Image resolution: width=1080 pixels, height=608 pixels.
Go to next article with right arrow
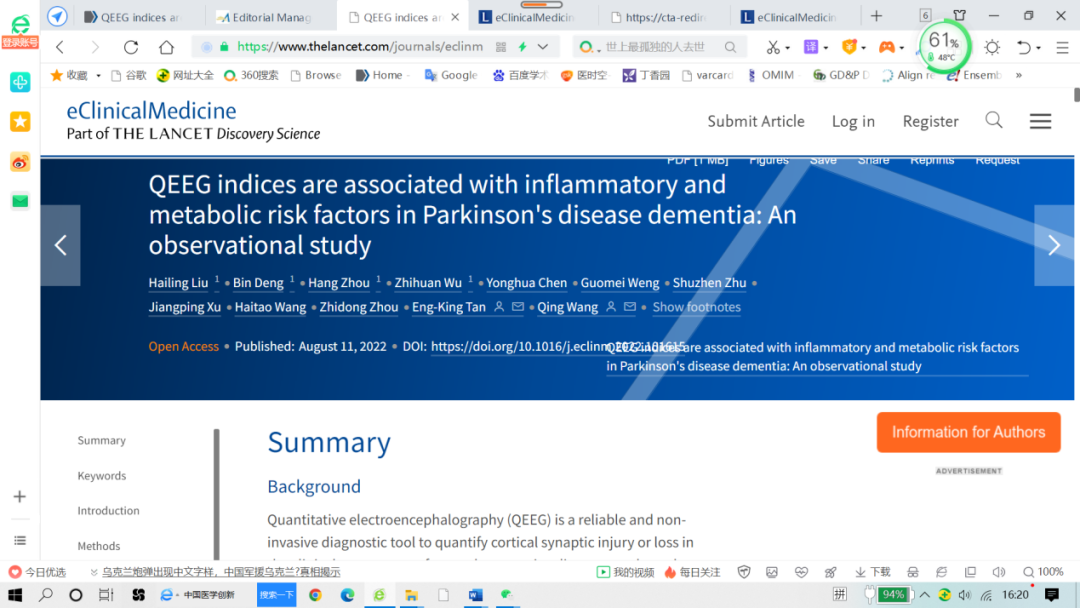point(1053,245)
